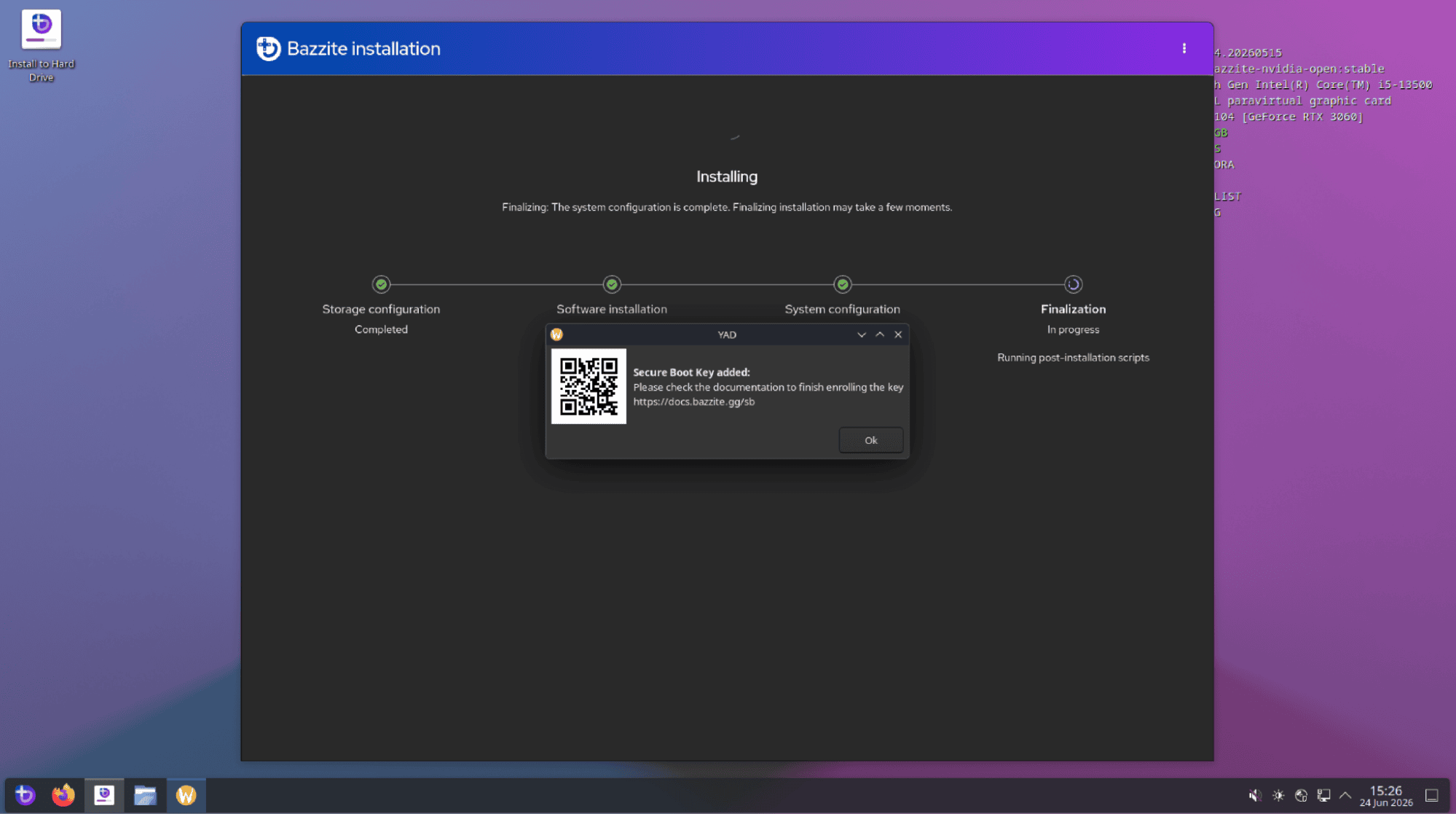Viewport: 1456px width, 814px height.
Task: Click the display configuration tray icon
Action: click(1324, 796)
